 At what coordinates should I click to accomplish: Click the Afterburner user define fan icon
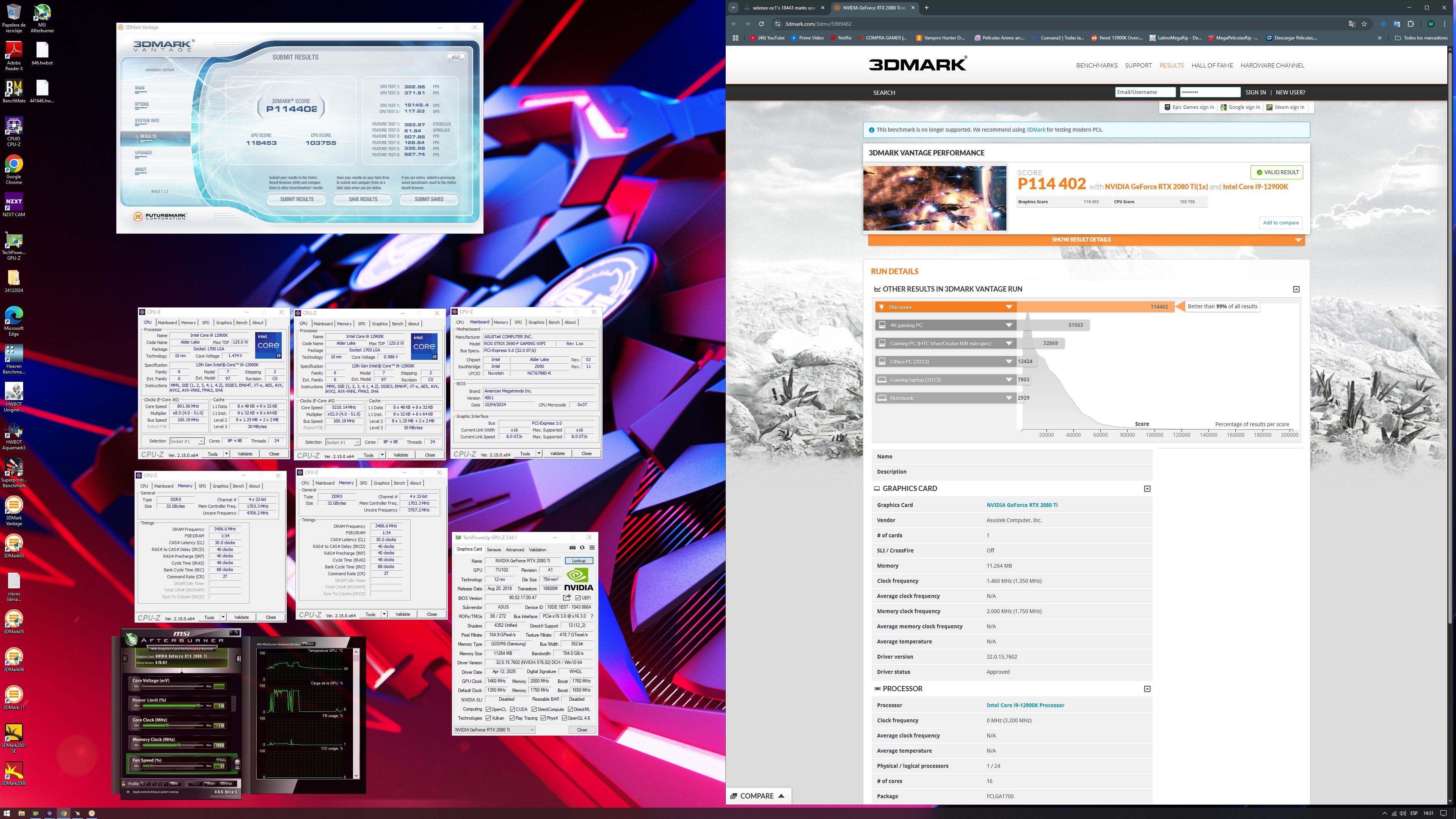point(237,764)
